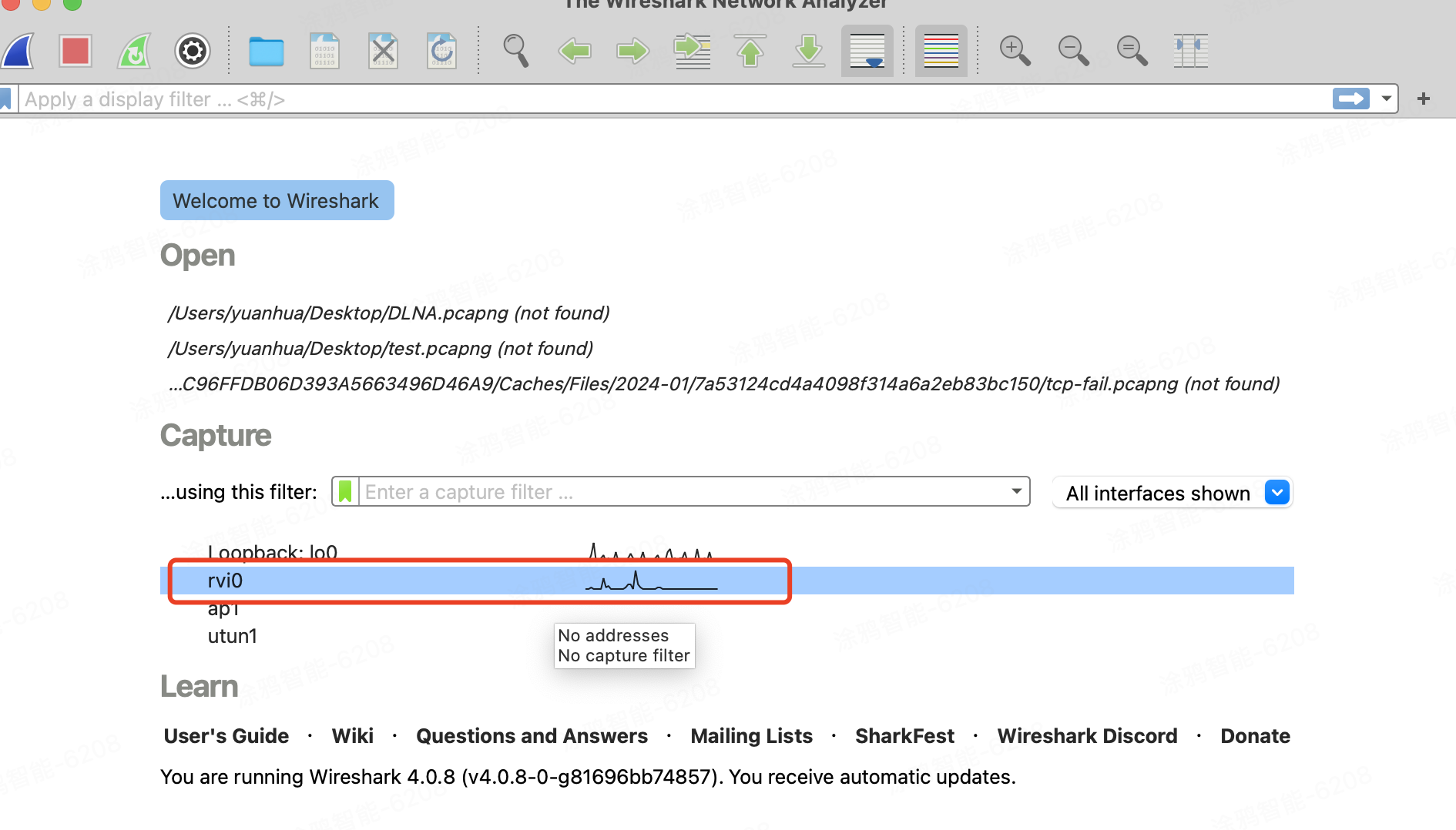1456x830 pixels.
Task: Open the Donate link
Action: tap(1256, 736)
